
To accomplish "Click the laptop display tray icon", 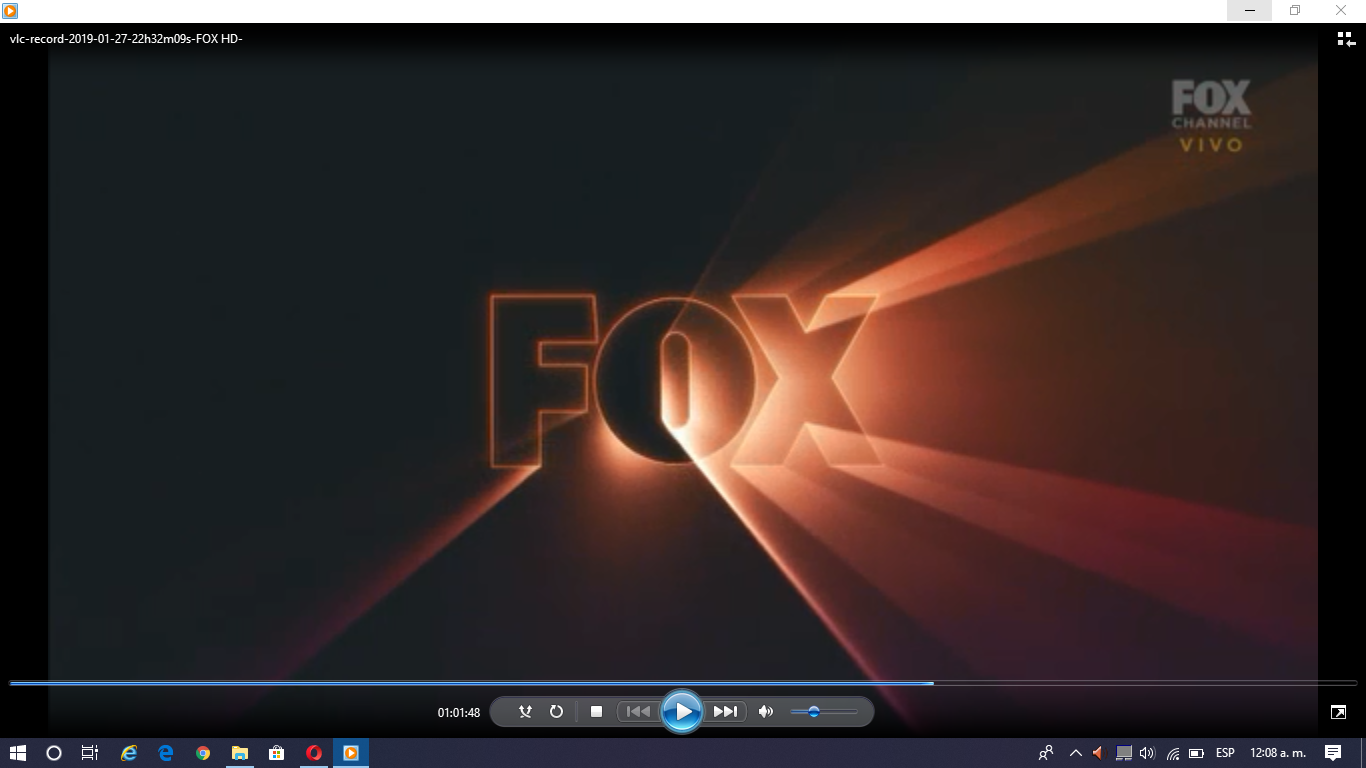I will (x=1124, y=753).
